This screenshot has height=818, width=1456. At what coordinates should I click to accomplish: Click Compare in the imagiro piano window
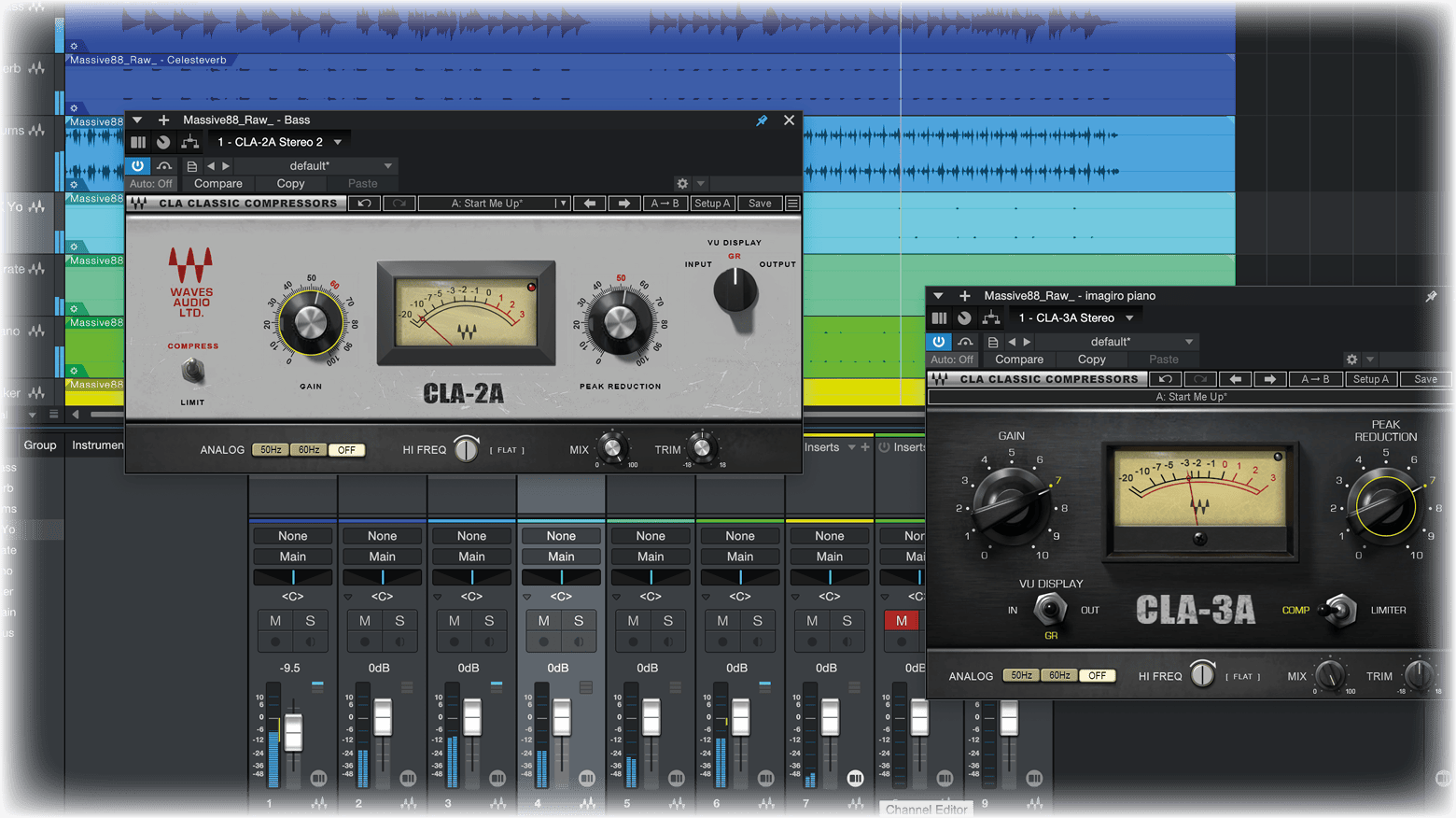(1019, 360)
